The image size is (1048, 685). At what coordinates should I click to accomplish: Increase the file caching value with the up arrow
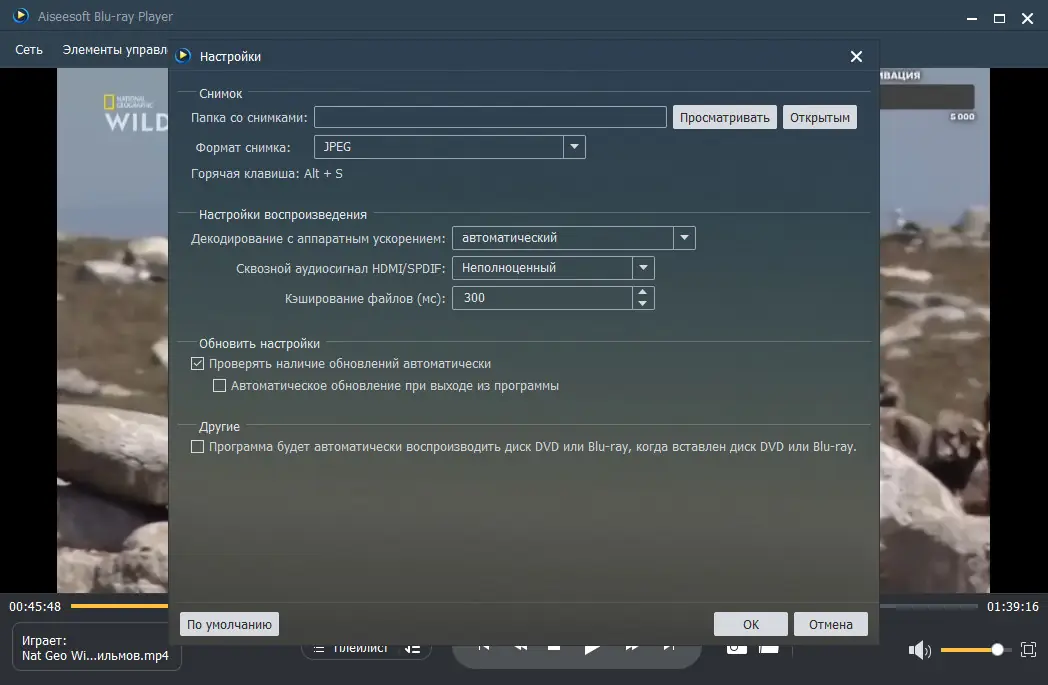642,292
